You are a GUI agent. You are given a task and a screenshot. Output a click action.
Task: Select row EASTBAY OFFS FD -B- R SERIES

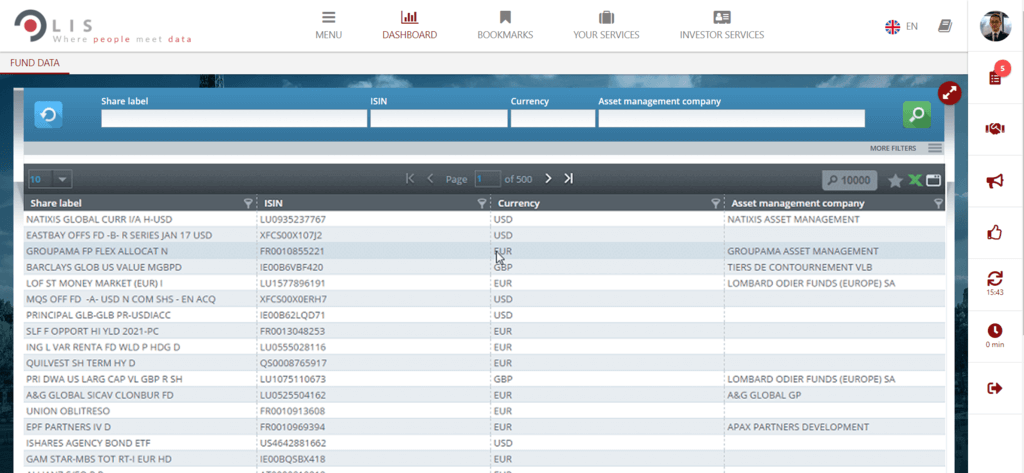[485, 235]
